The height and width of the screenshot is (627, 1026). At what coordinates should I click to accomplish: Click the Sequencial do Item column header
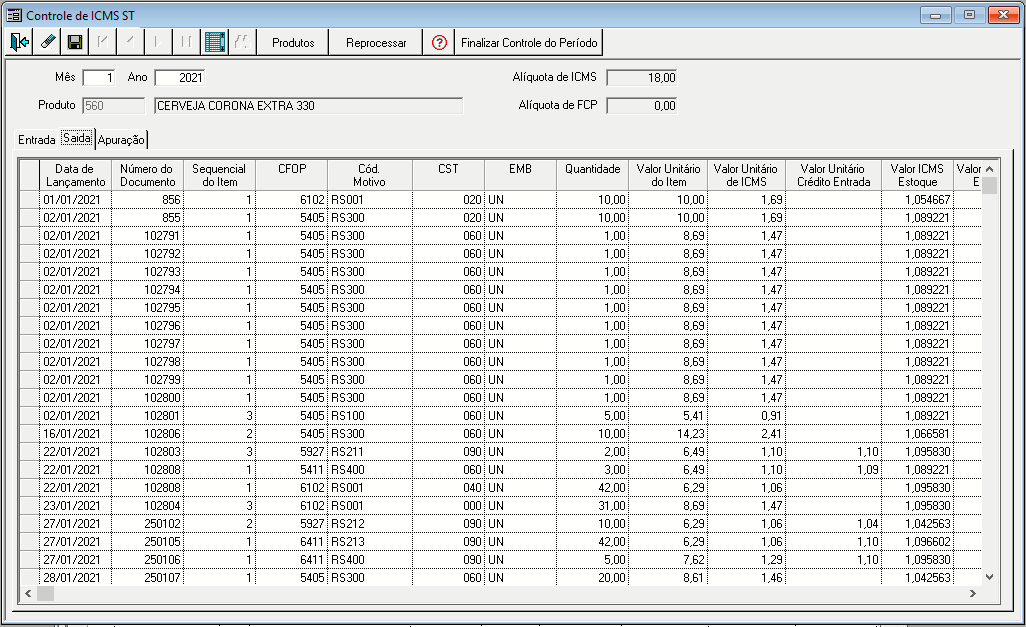pos(219,175)
